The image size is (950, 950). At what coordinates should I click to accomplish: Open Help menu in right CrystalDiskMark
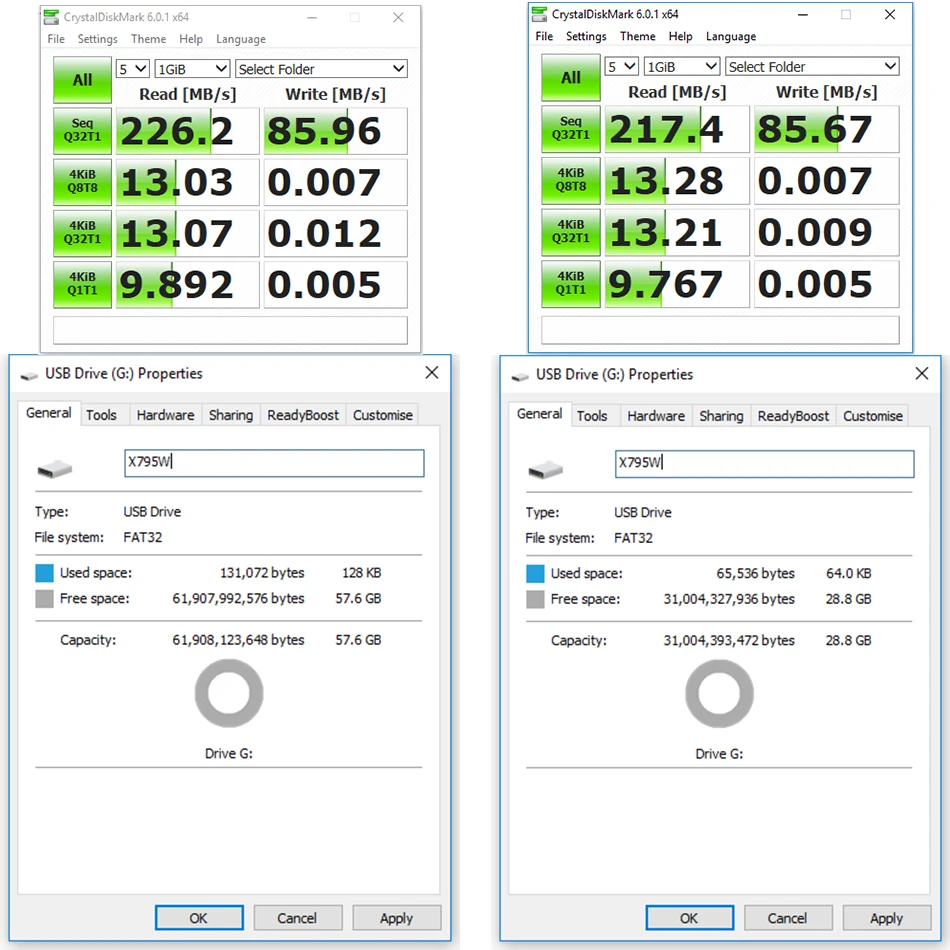point(680,36)
